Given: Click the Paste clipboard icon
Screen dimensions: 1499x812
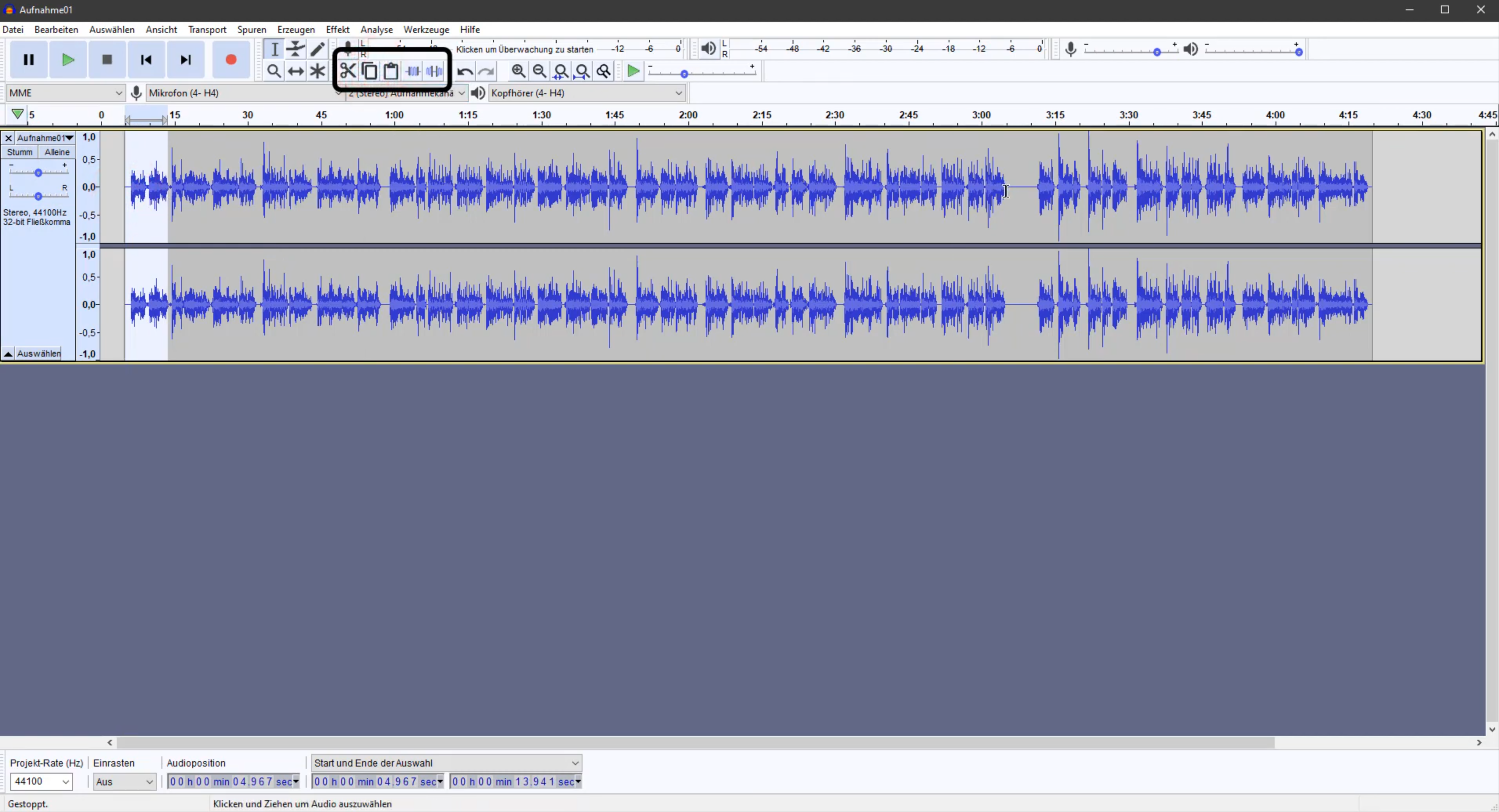Looking at the screenshot, I should 391,71.
